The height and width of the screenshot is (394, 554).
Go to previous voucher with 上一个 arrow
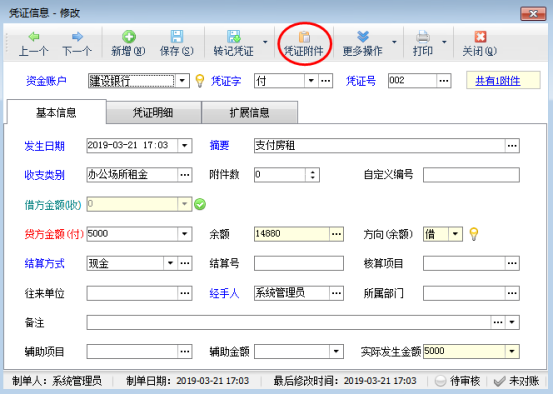[34, 36]
